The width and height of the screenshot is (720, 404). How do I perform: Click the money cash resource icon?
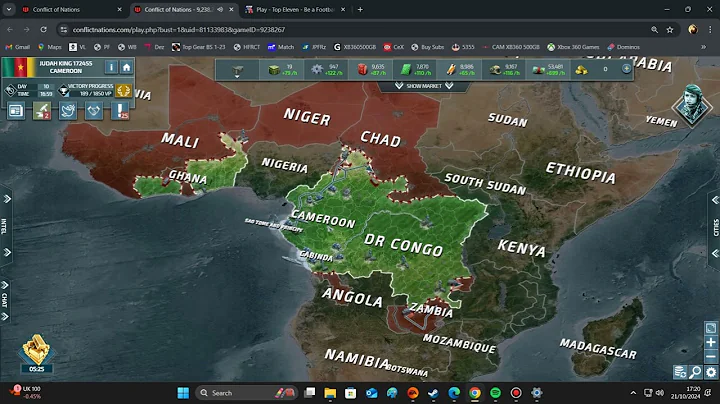pyautogui.click(x=538, y=70)
